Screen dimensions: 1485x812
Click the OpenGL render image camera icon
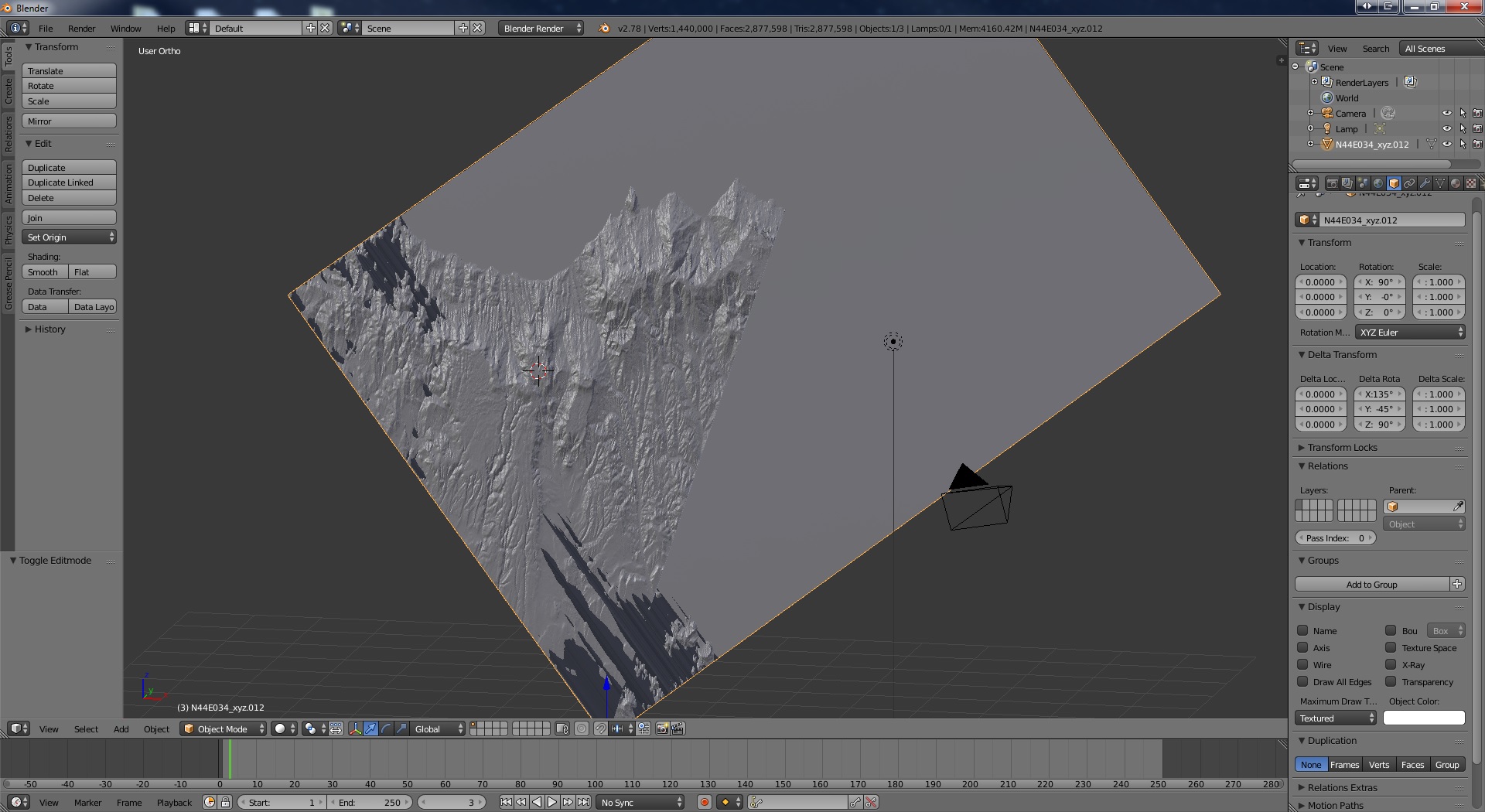tap(662, 728)
